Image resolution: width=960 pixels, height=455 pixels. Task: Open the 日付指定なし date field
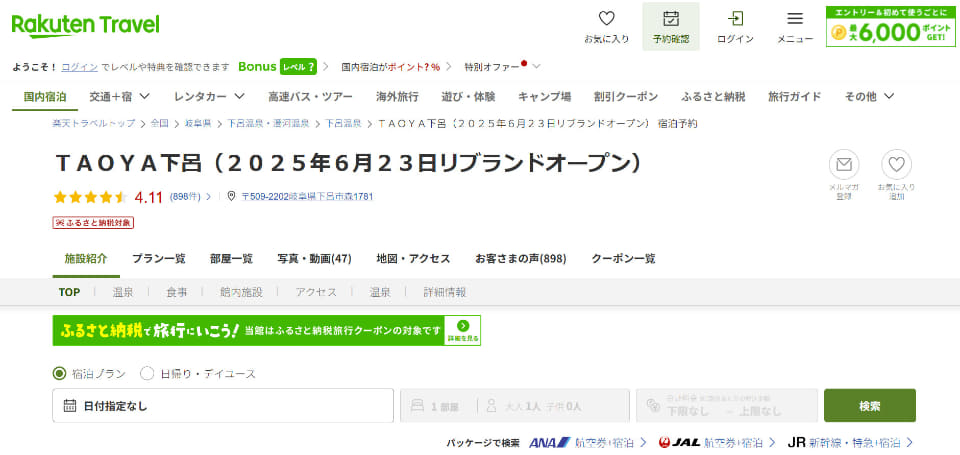click(223, 405)
